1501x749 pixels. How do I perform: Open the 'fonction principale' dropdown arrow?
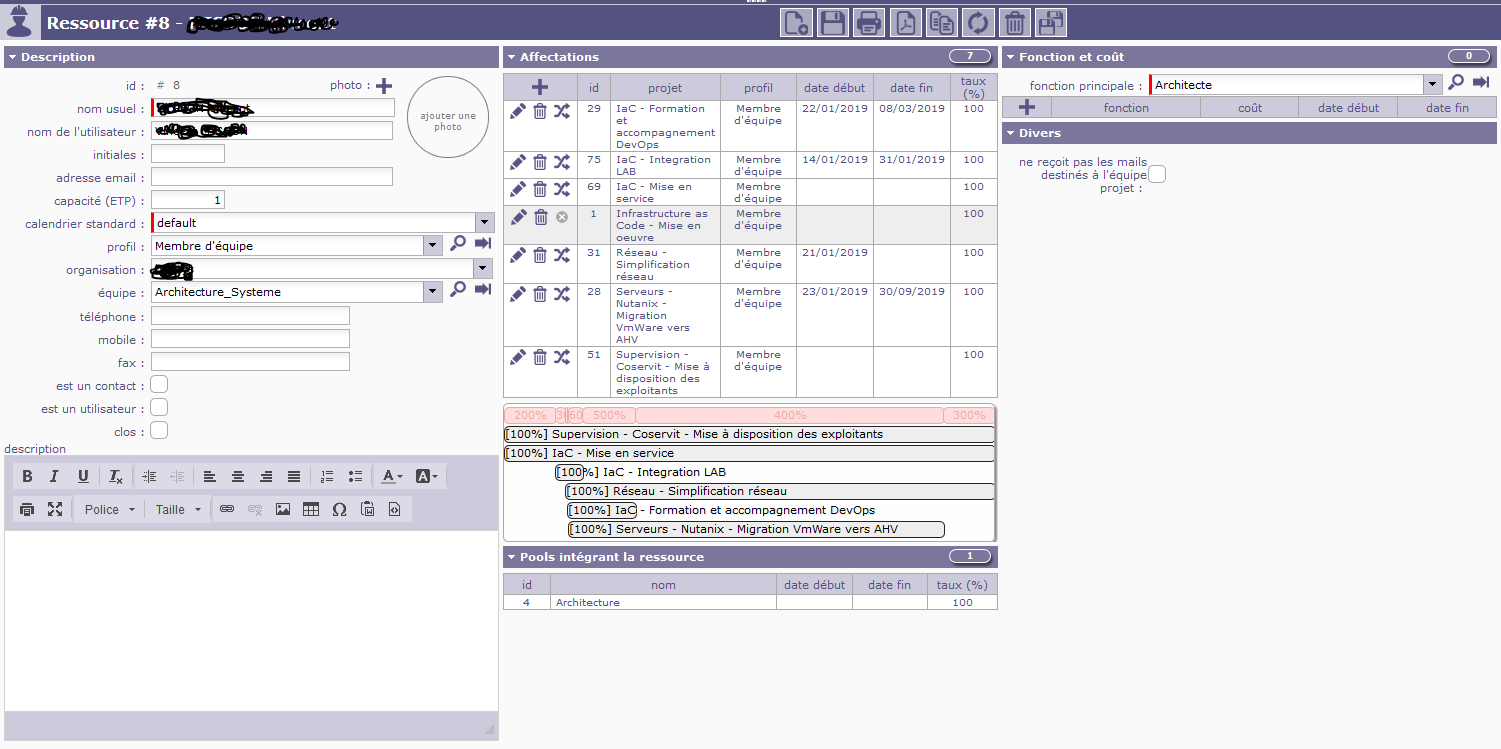tap(1433, 85)
